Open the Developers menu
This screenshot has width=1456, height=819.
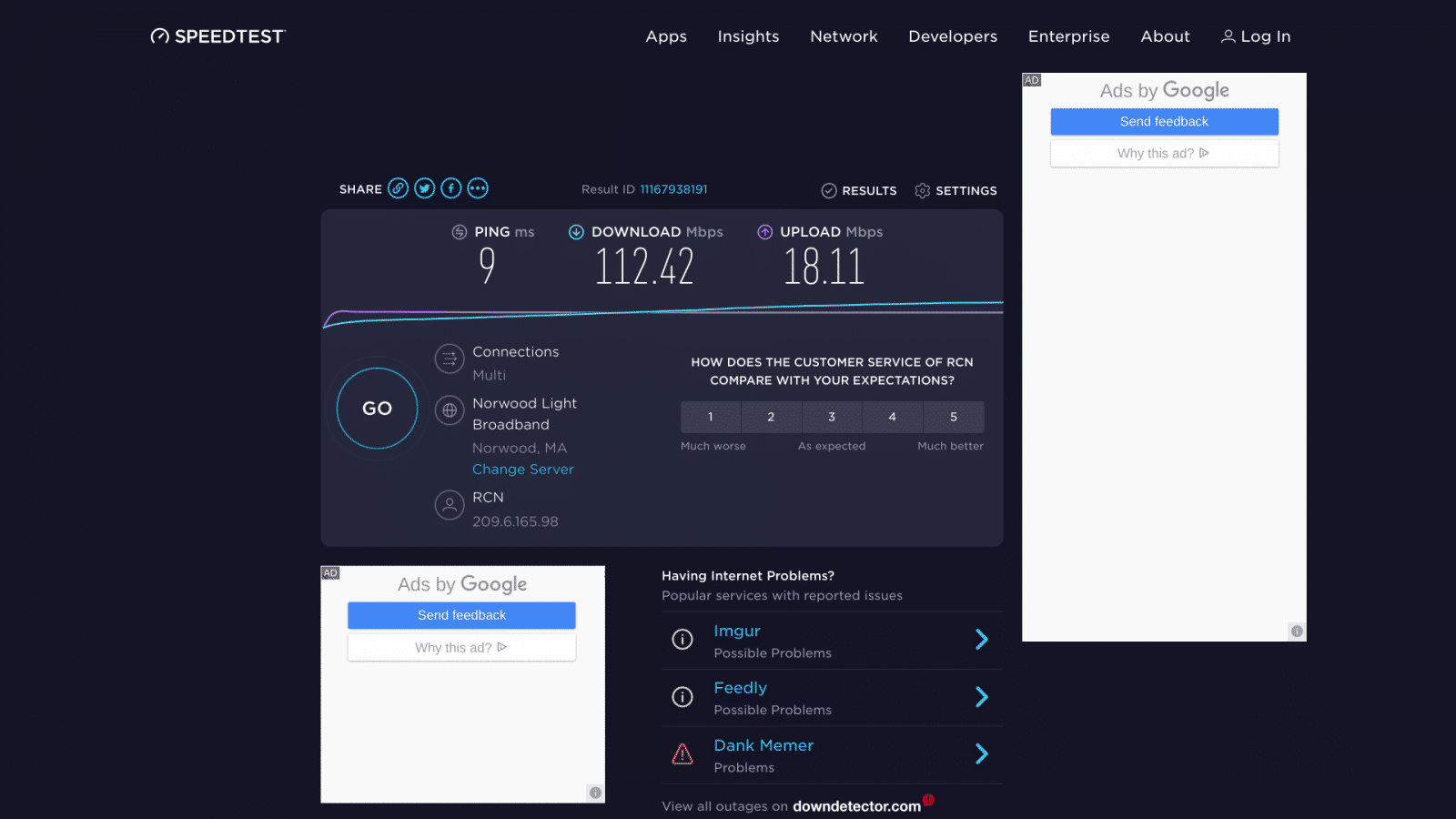coord(953,36)
